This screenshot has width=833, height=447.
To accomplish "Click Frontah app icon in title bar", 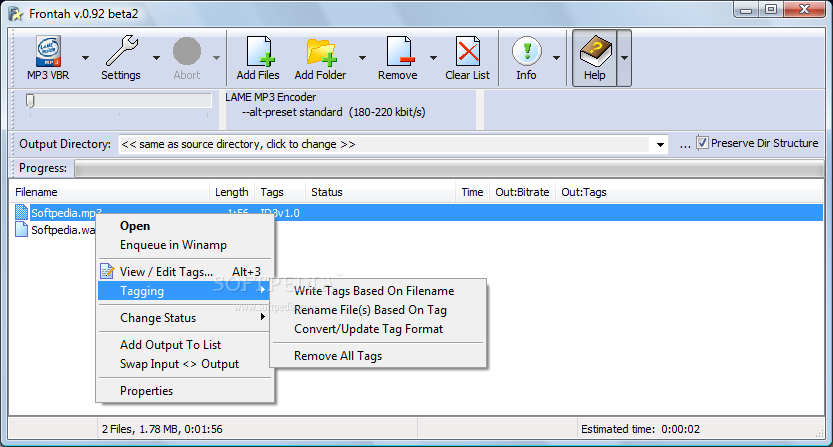I will click(16, 14).
